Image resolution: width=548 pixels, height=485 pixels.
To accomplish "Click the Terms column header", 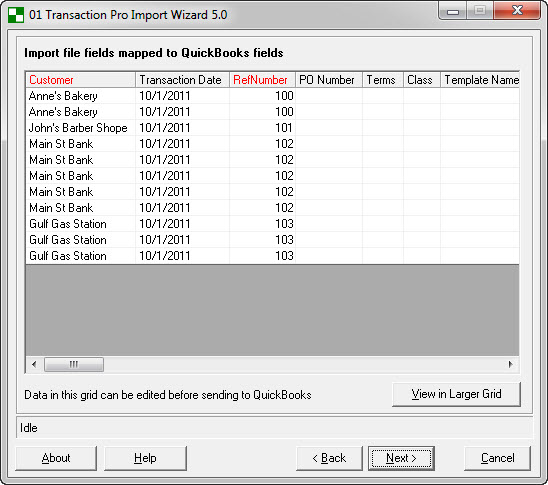I will point(383,80).
